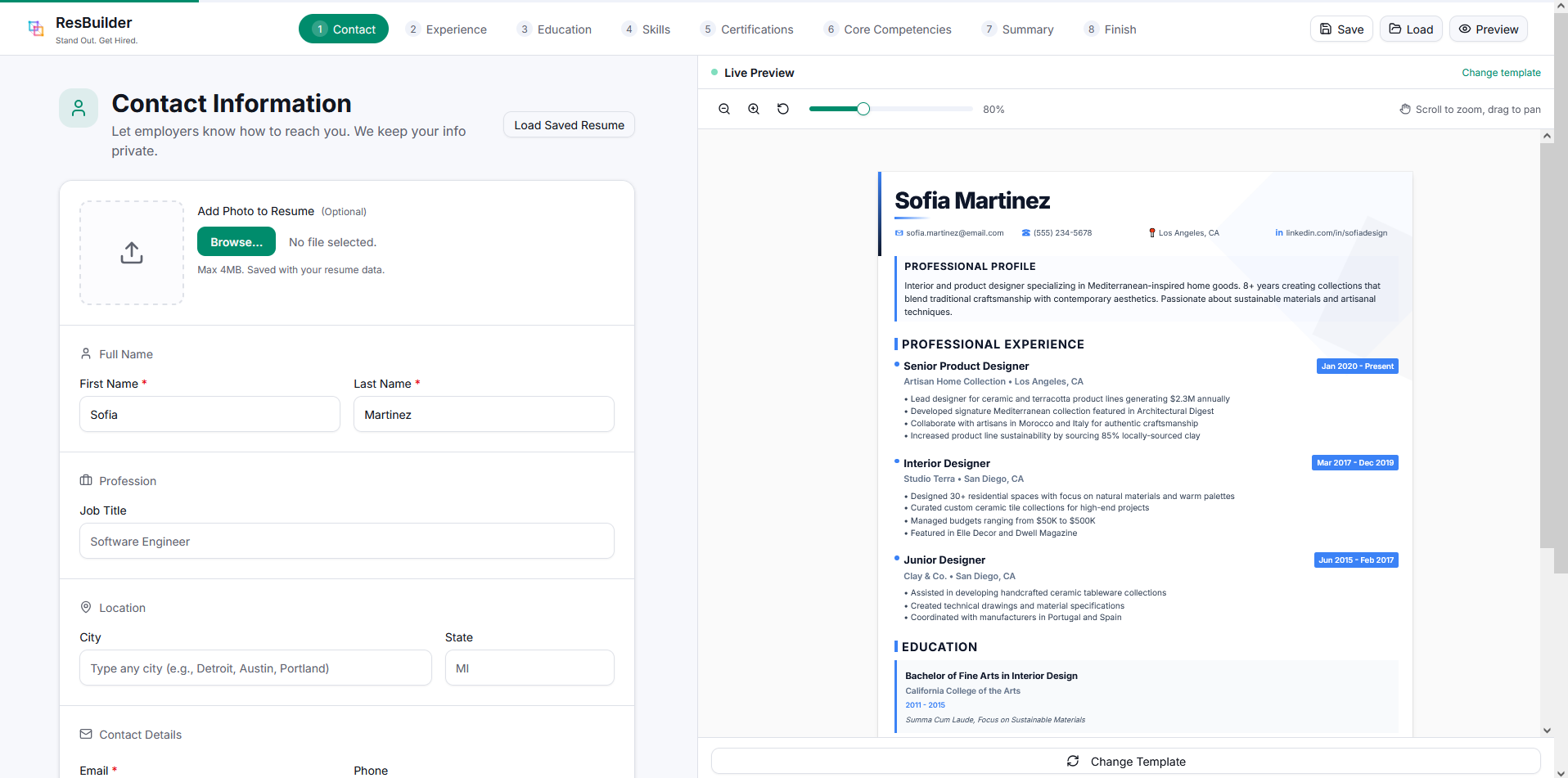Click the zoom slider handle
The width and height of the screenshot is (1568, 778).
863,109
